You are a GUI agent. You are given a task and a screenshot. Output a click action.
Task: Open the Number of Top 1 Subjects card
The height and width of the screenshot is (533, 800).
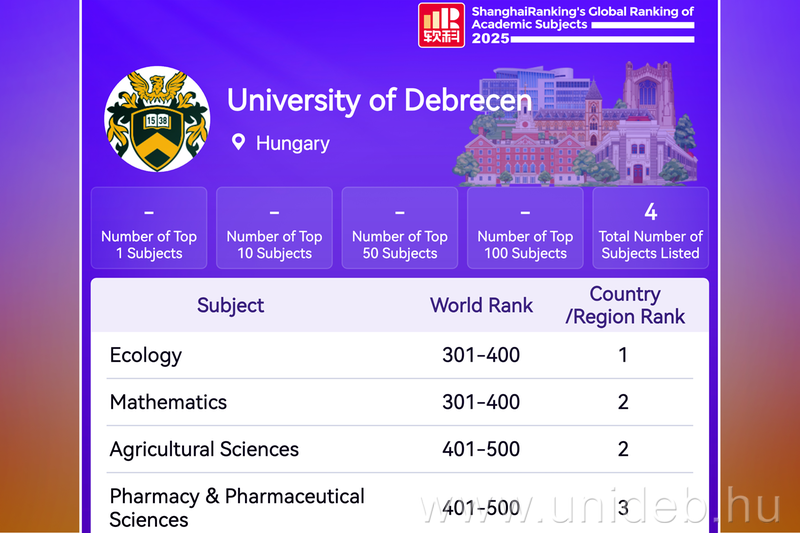coord(149,228)
